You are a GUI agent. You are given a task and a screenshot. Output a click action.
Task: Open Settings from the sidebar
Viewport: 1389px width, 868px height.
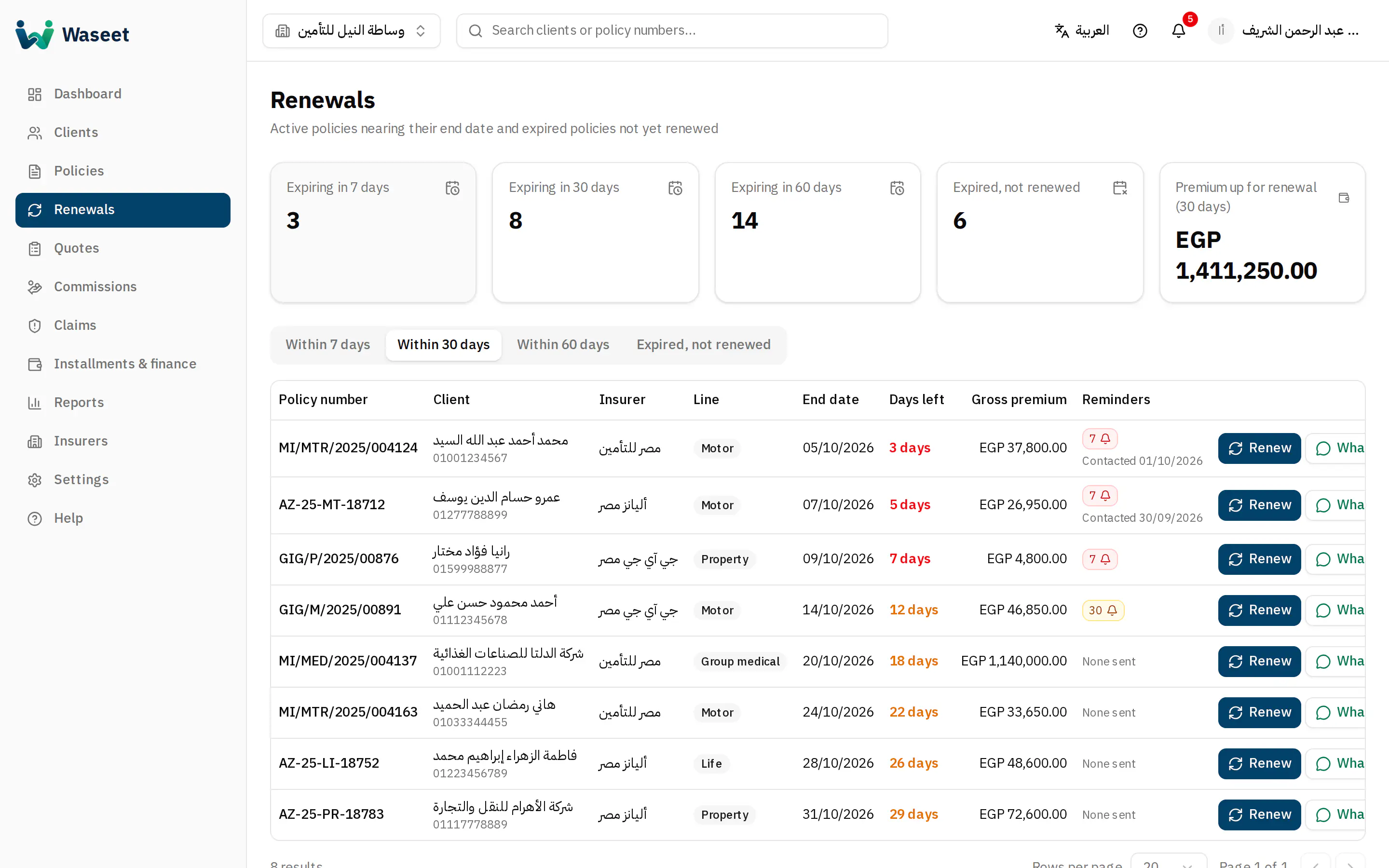[123, 479]
